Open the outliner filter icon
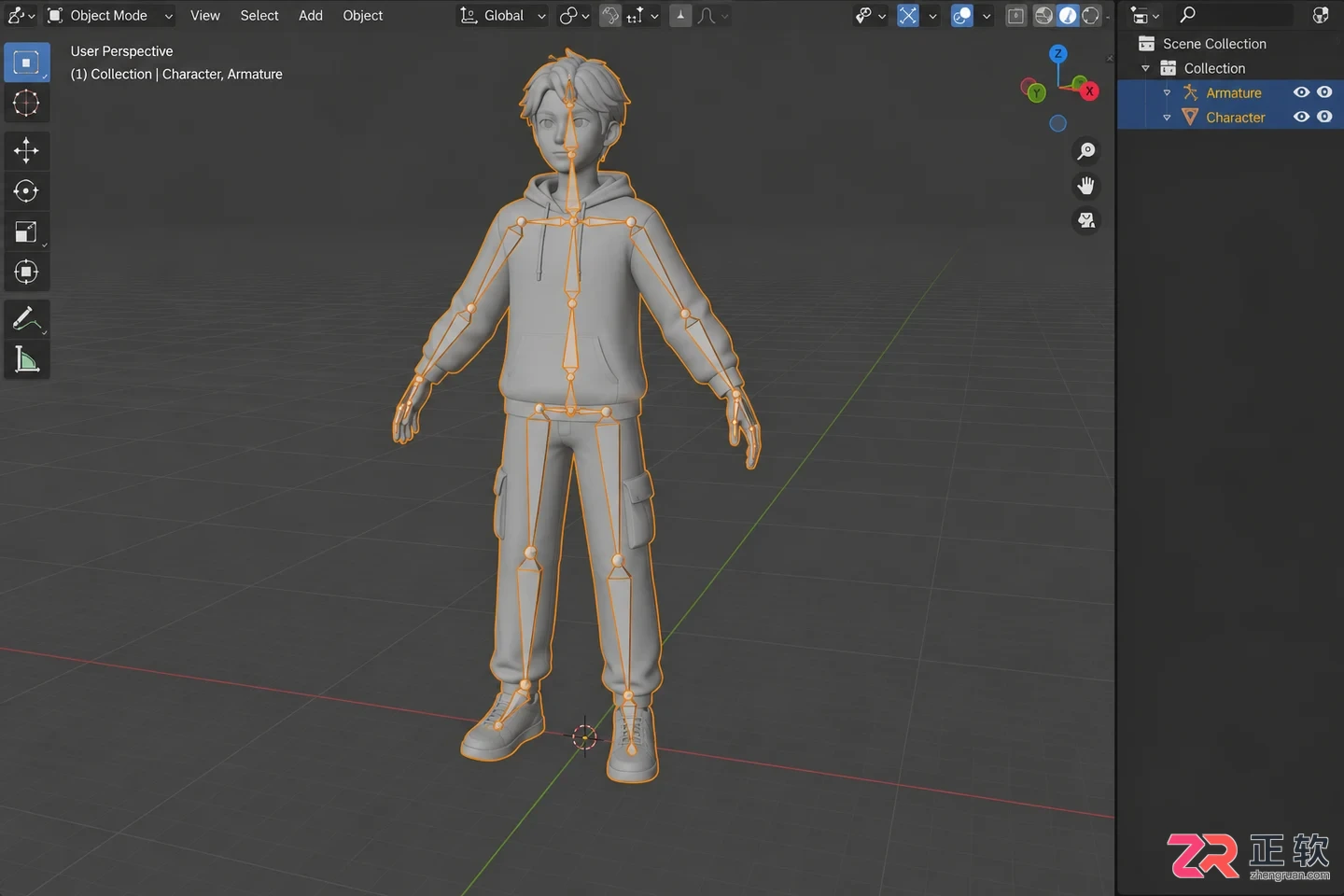Viewport: 1344px width, 896px height. 1320,15
